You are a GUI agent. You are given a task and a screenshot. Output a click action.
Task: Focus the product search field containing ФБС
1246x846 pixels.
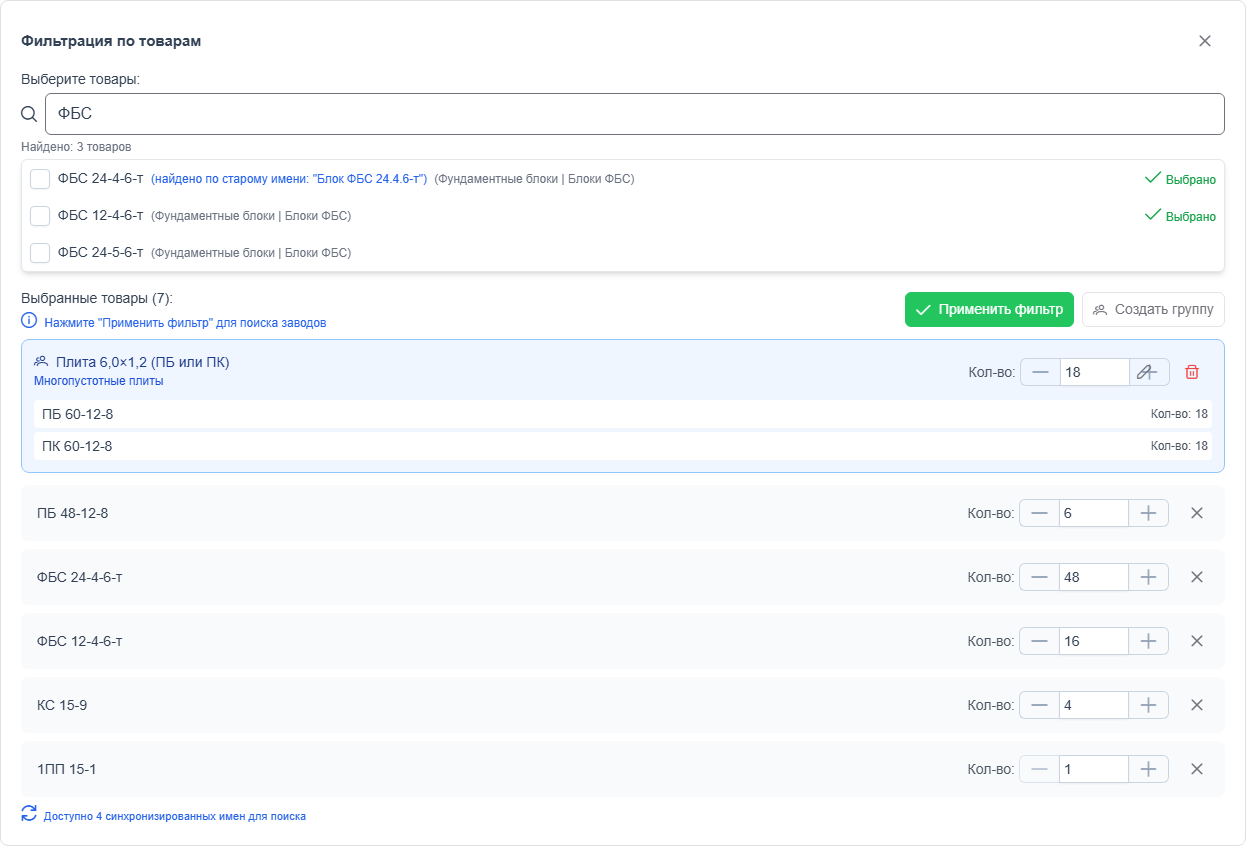[x=635, y=114]
